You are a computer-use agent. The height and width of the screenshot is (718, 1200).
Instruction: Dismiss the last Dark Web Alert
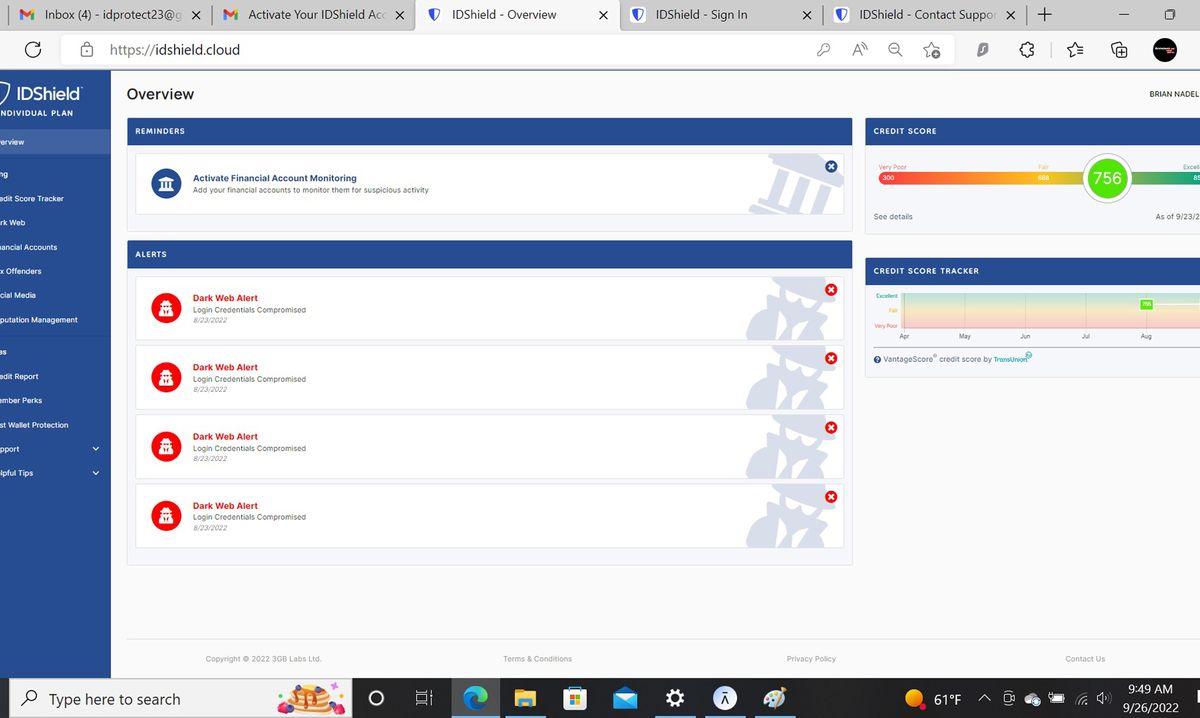(x=830, y=496)
